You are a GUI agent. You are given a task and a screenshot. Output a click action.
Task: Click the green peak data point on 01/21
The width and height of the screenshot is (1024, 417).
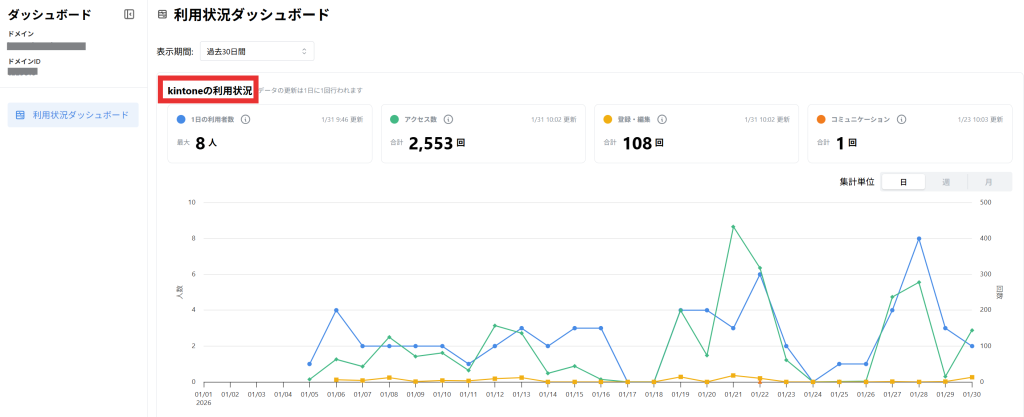[x=733, y=227]
